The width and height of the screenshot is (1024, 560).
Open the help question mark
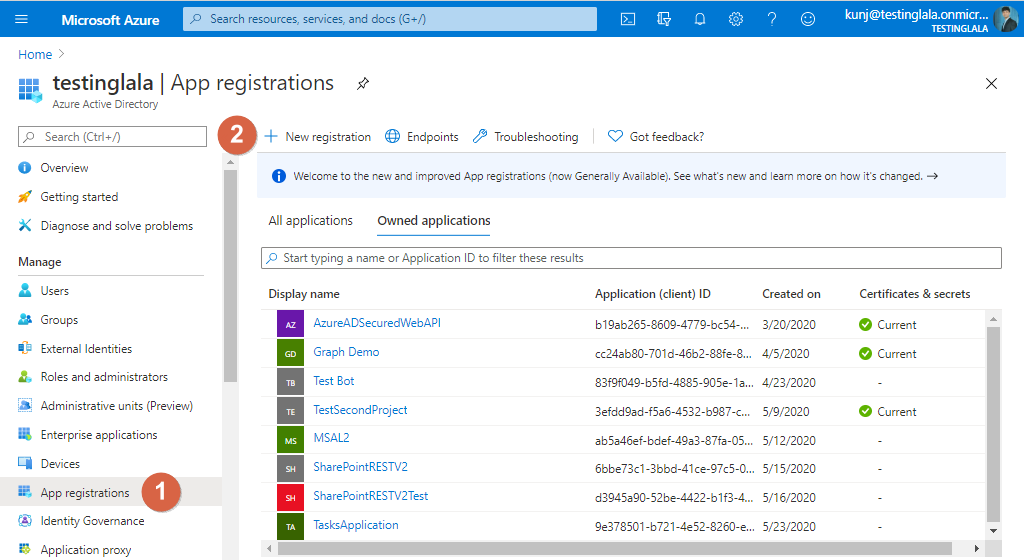pyautogui.click(x=771, y=19)
